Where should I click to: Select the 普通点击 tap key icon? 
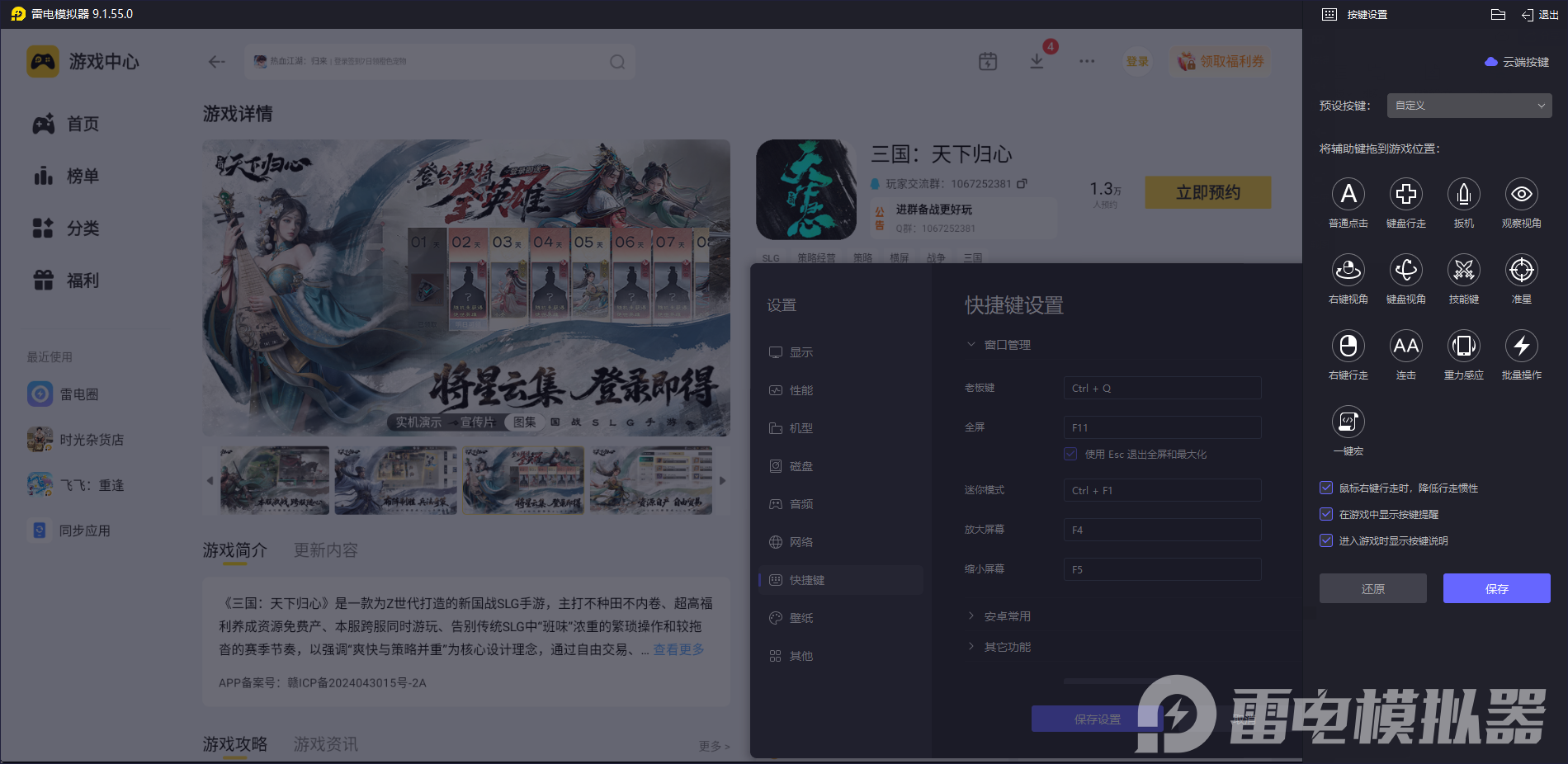1348,195
